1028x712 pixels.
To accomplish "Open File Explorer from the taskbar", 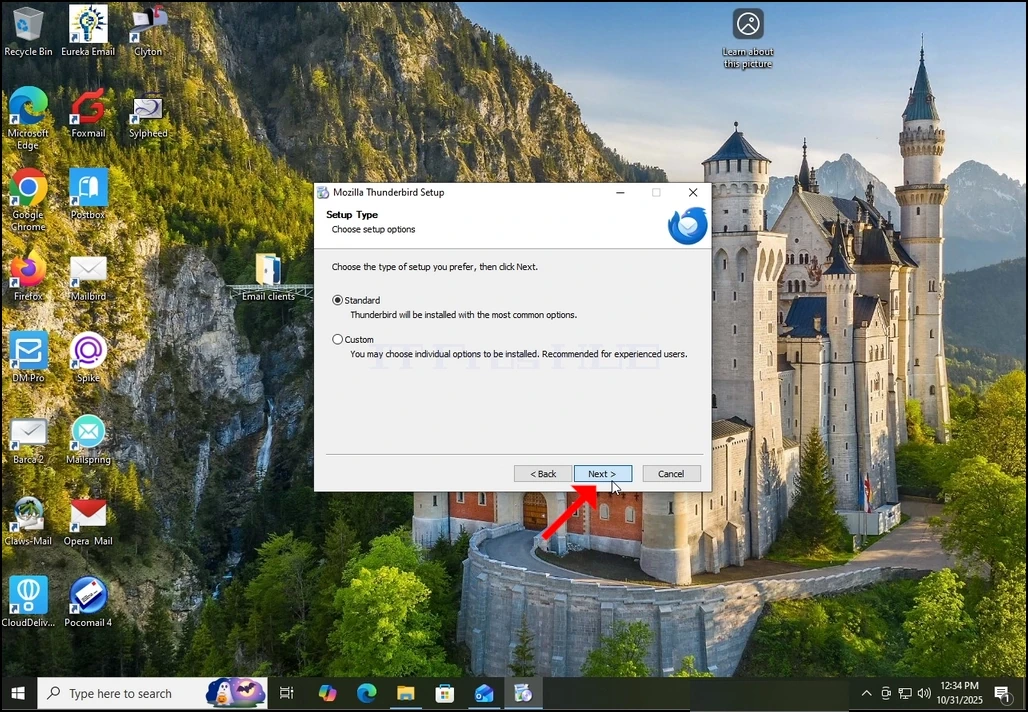I will (406, 694).
